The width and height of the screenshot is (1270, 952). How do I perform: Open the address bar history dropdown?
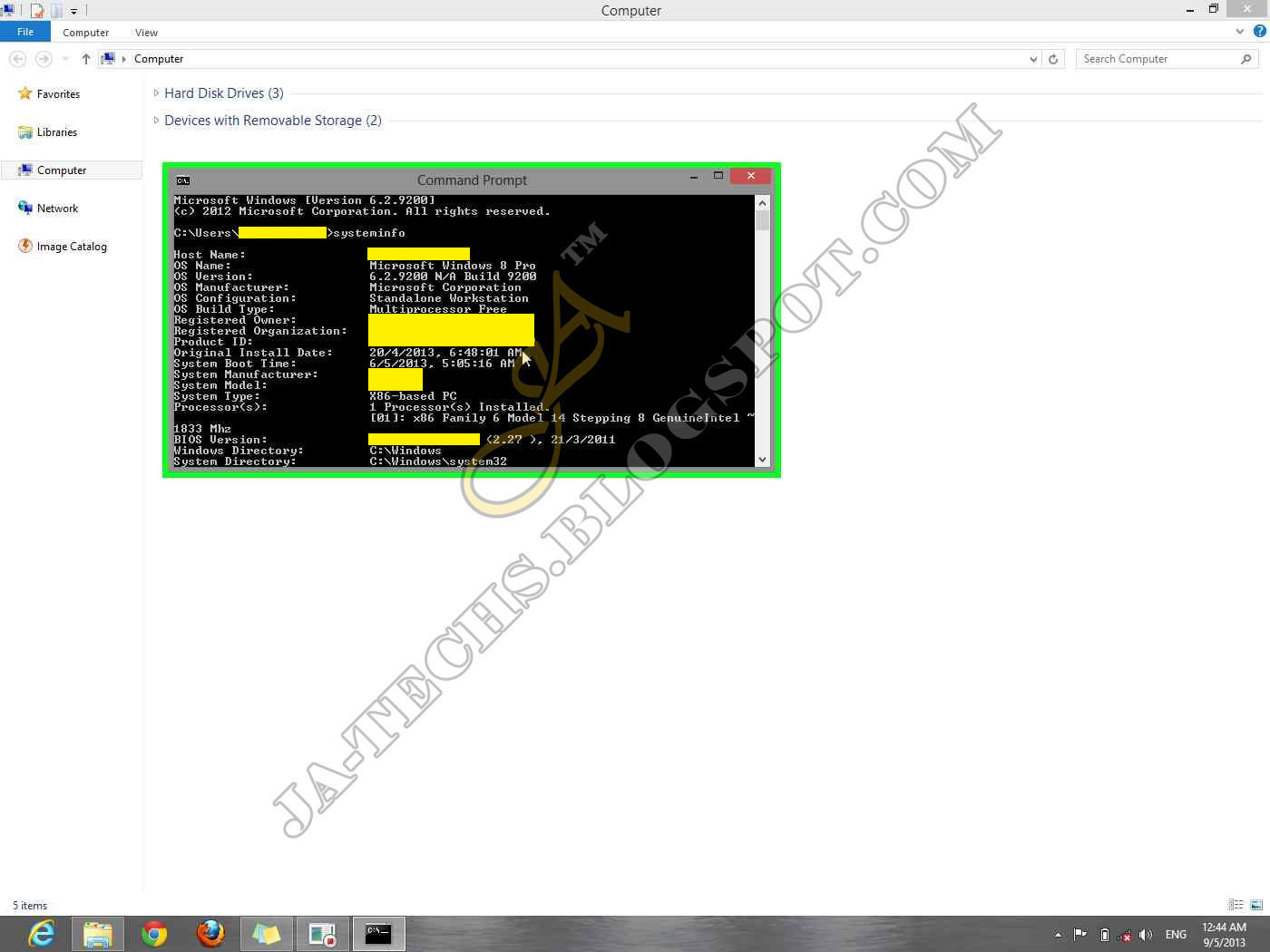tap(1032, 58)
